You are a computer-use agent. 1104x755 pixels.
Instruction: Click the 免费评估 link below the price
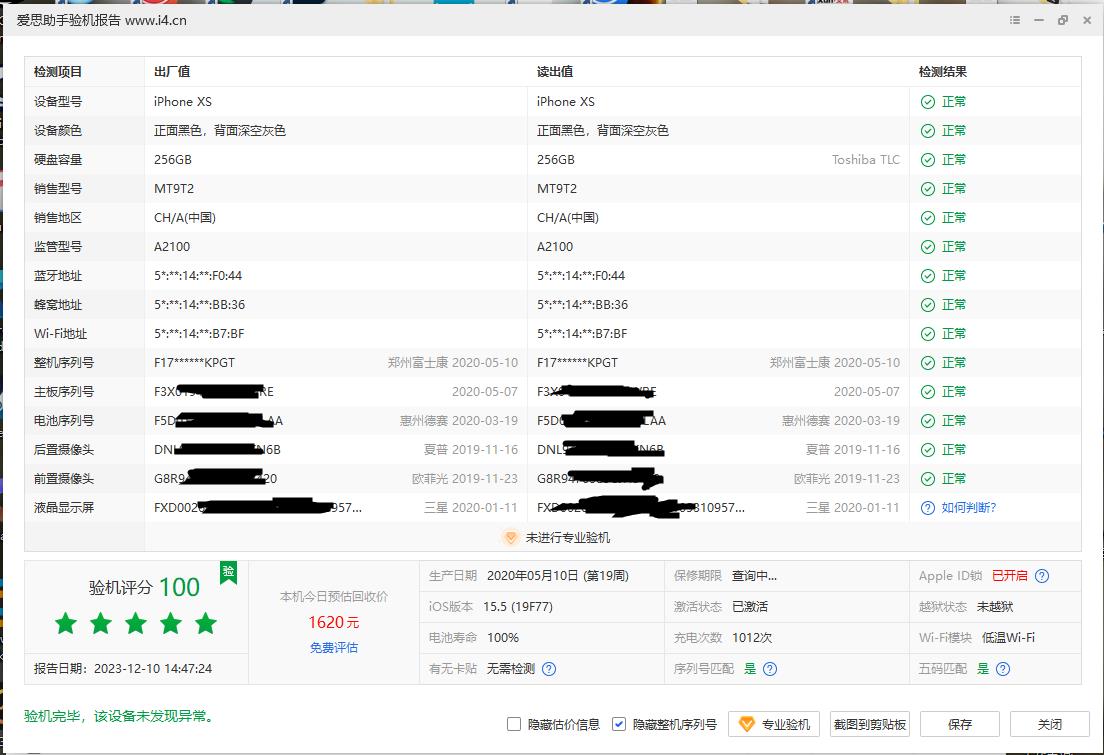(x=334, y=649)
